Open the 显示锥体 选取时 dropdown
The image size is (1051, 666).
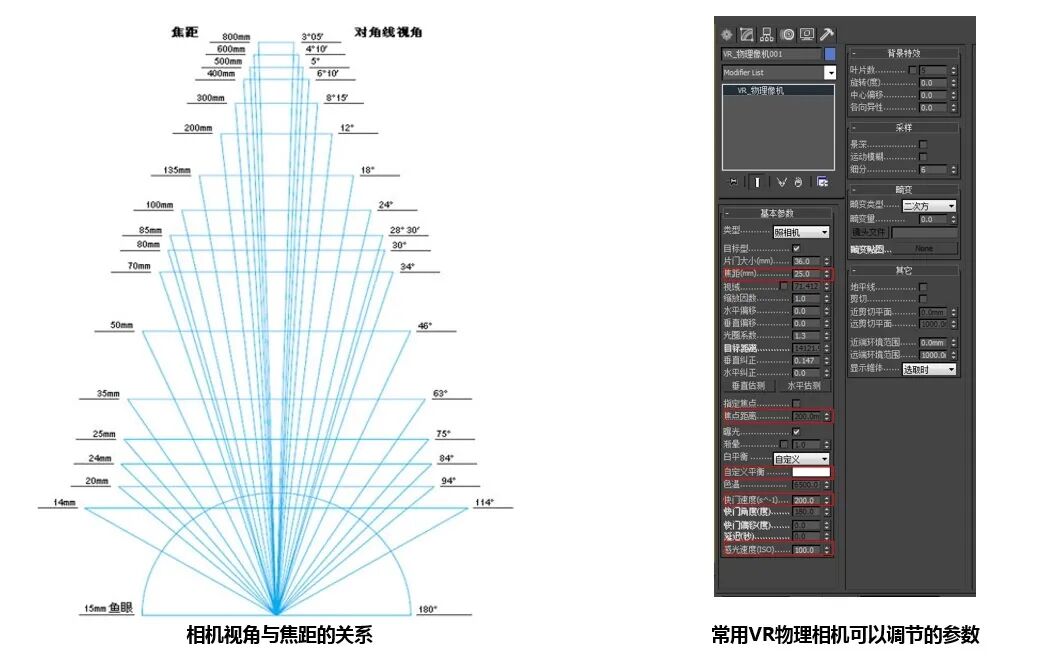point(929,369)
